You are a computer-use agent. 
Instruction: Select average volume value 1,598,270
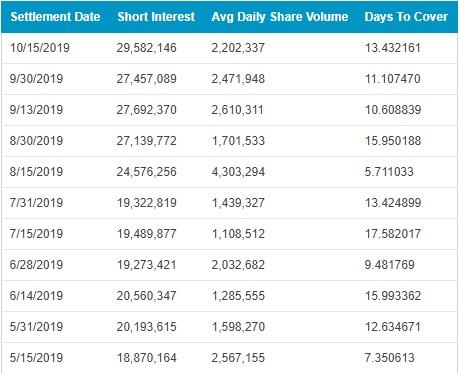click(x=238, y=327)
